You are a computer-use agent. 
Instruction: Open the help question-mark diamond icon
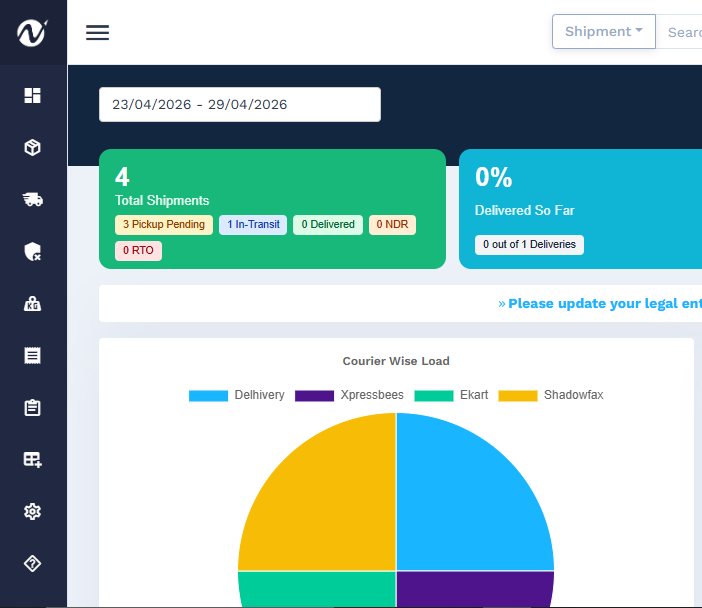pos(32,563)
